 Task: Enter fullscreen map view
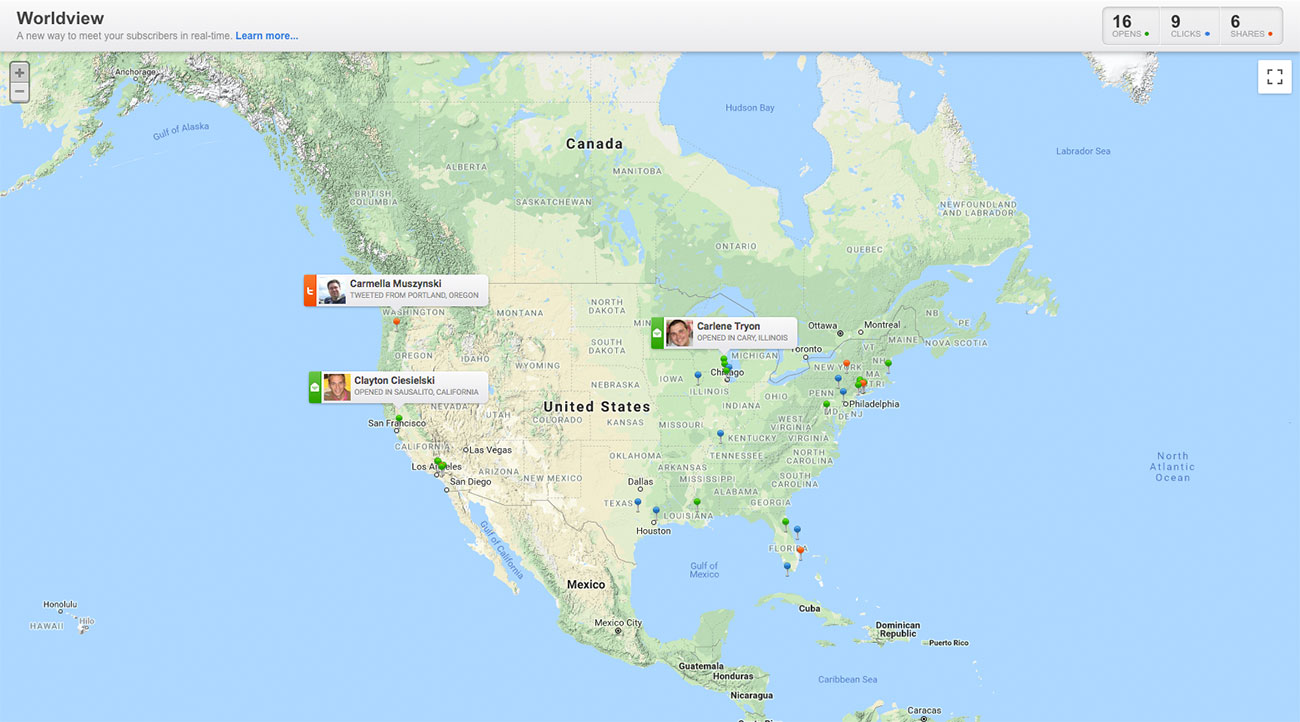tap(1274, 77)
